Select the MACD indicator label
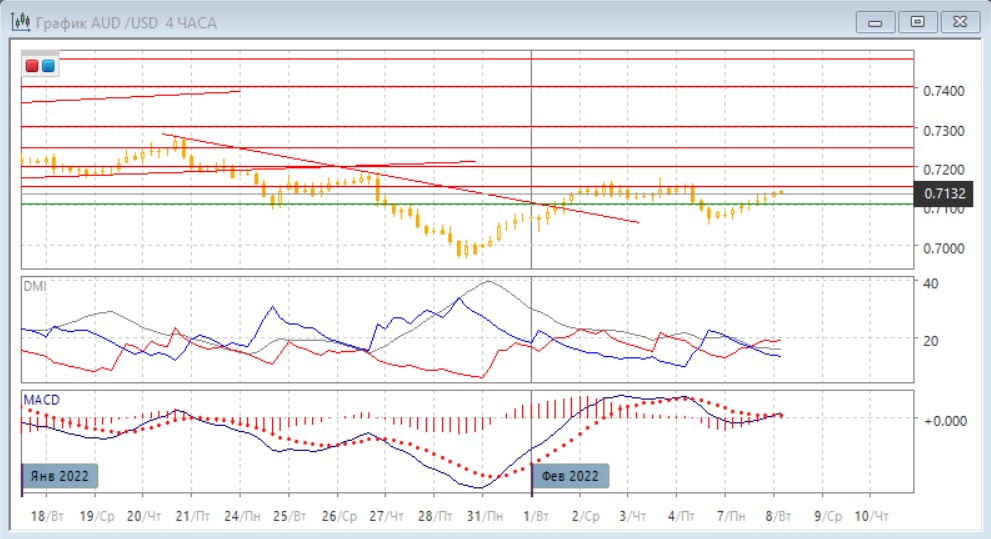 tap(41, 400)
